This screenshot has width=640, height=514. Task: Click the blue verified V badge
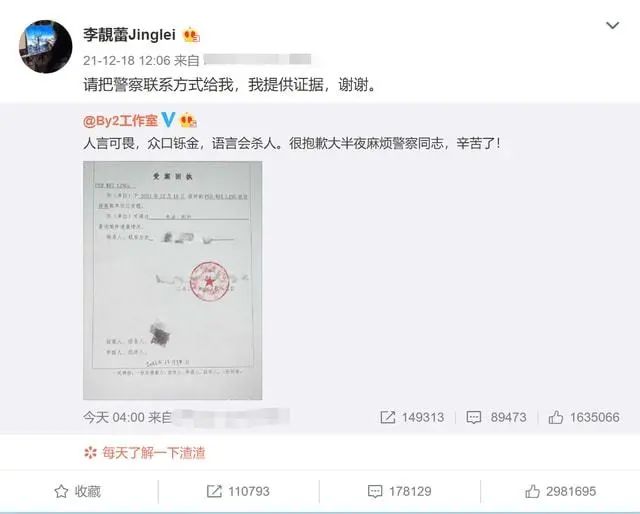[168, 120]
